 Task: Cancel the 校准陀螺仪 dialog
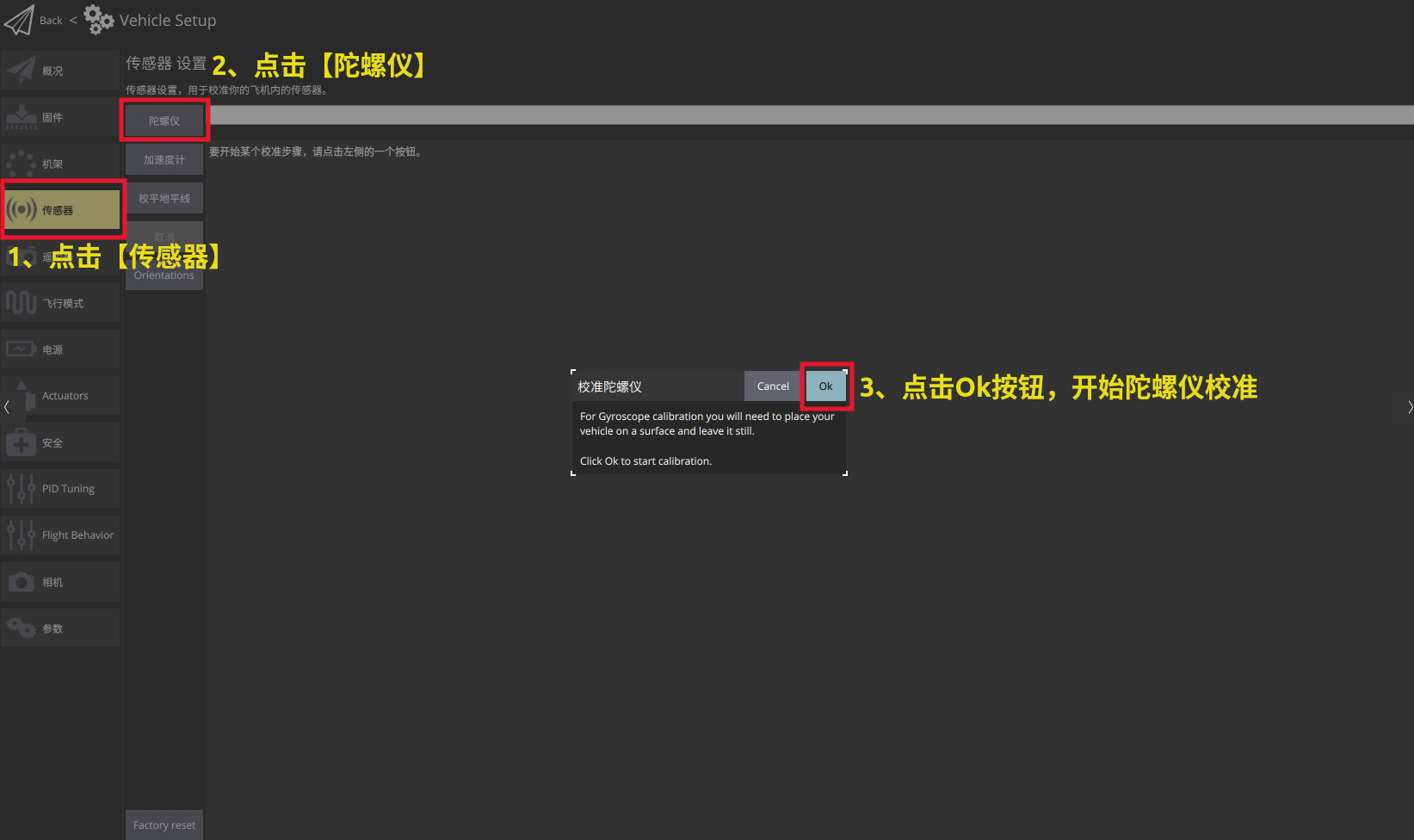tap(771, 386)
